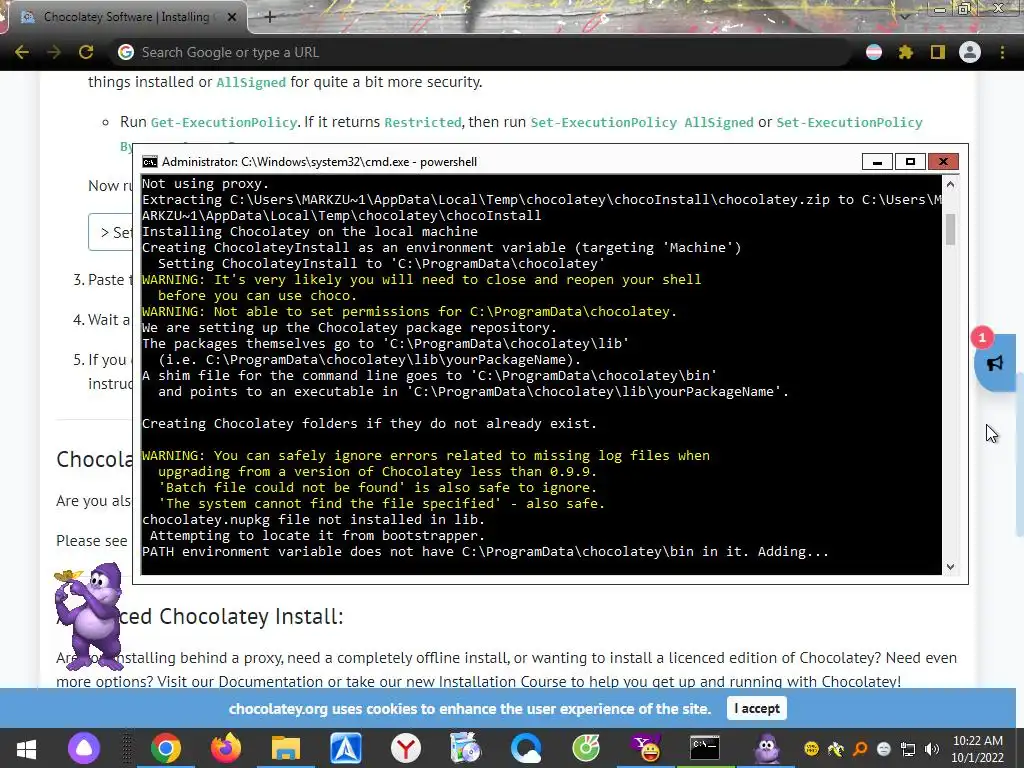Click the red notification badge 1
Viewport: 1024px width, 768px height.
coord(982,338)
